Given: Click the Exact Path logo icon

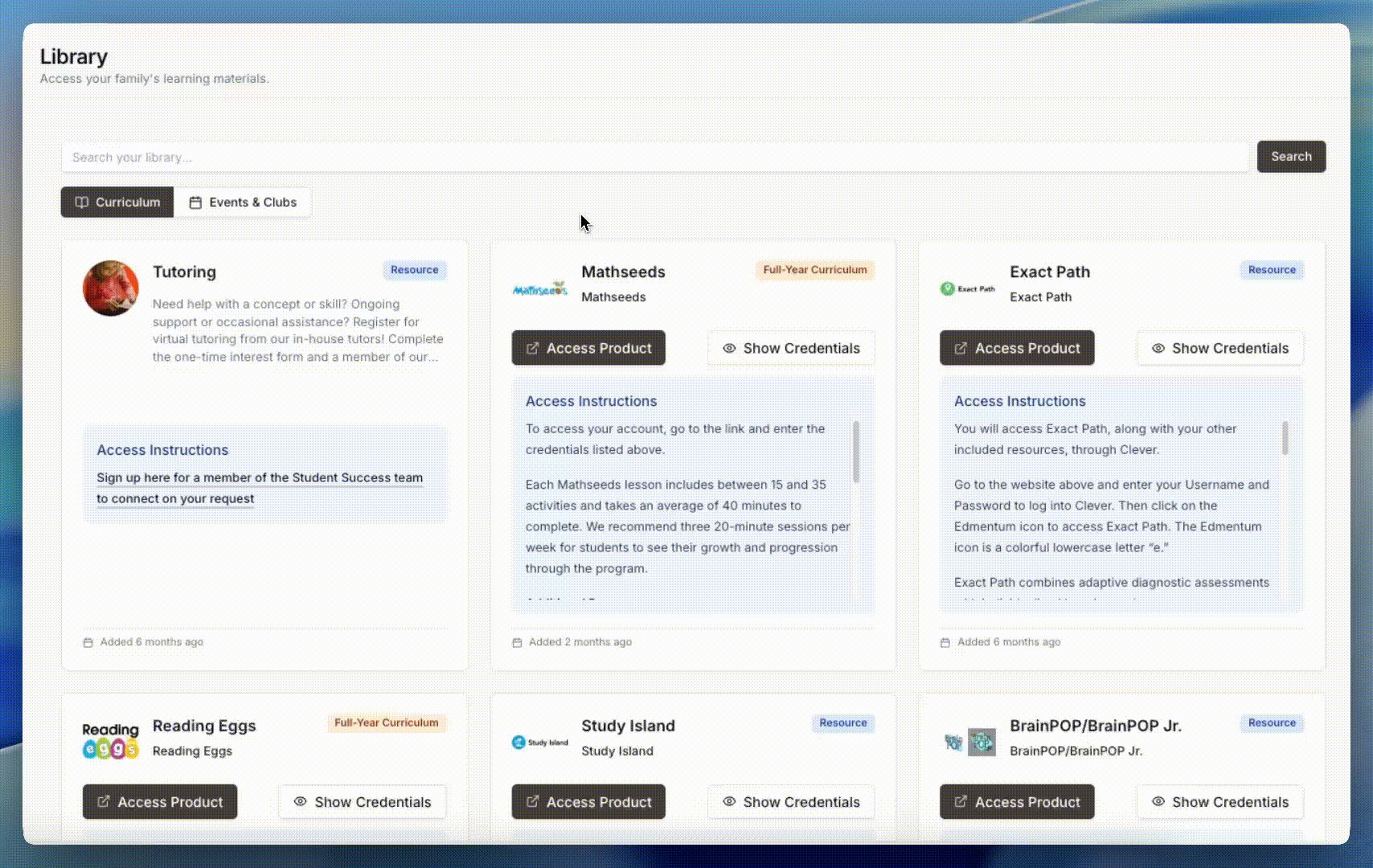Looking at the screenshot, I should pos(968,289).
